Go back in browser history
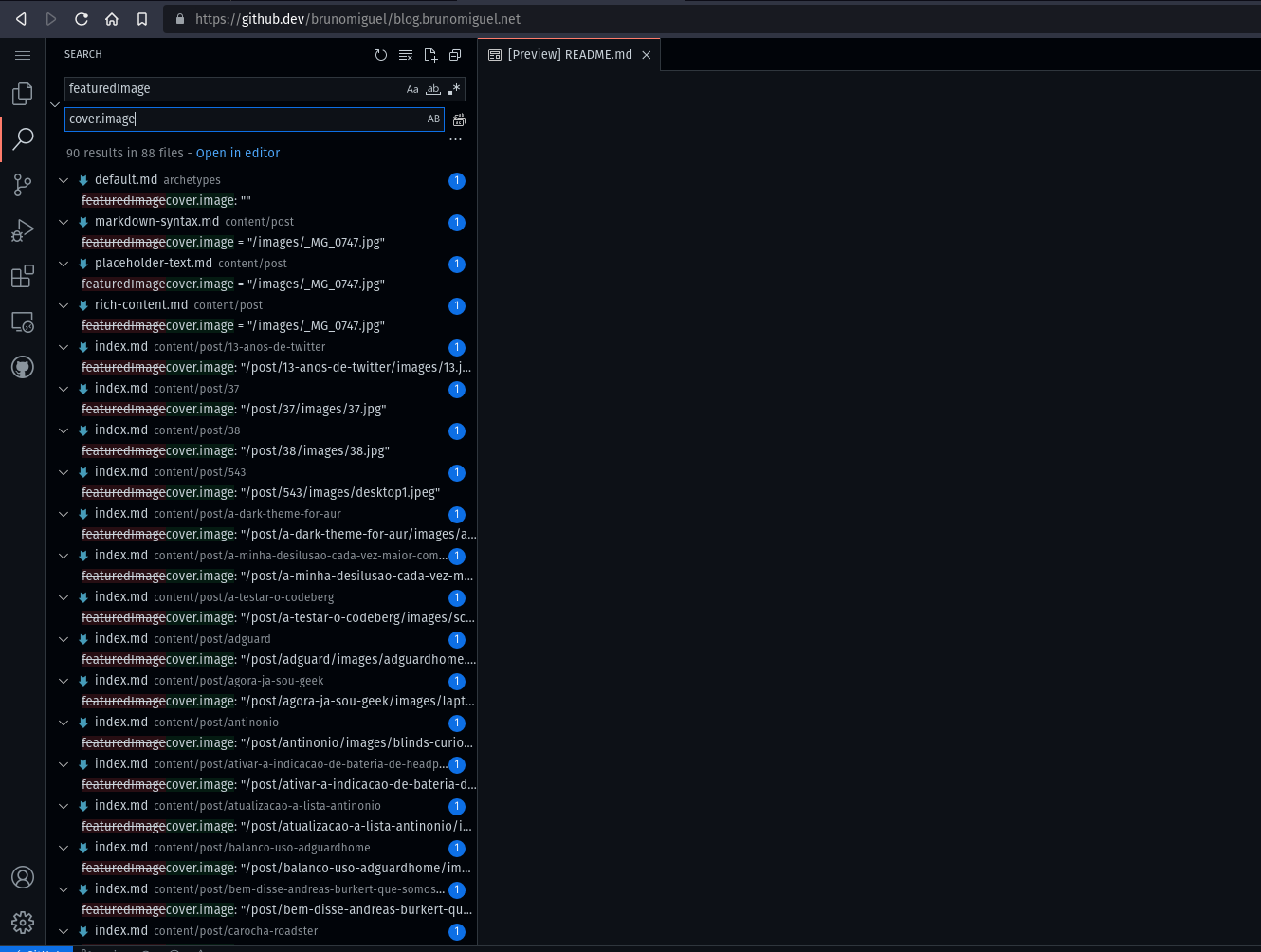Screen dimensions: 1261x952 (21, 19)
